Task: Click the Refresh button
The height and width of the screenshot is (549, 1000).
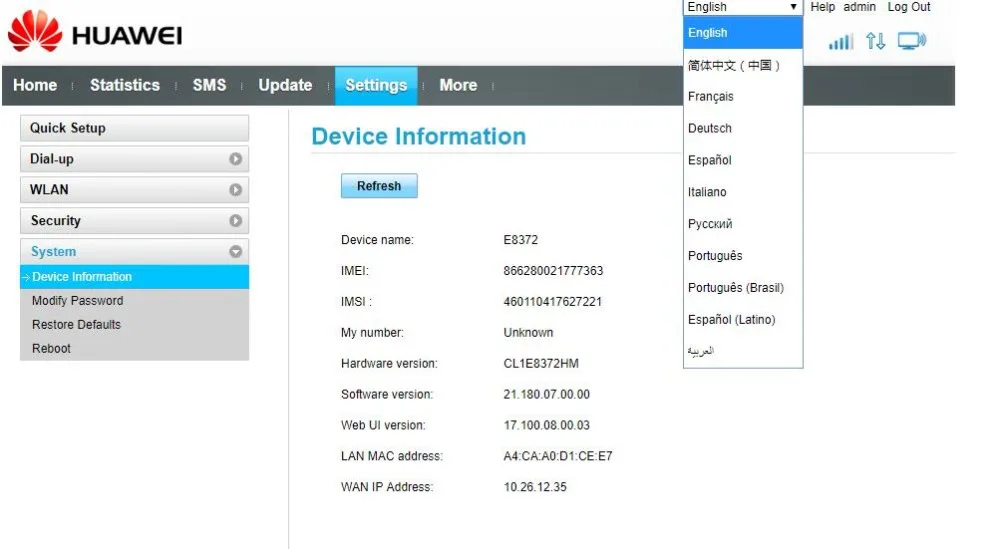Action: coord(379,186)
